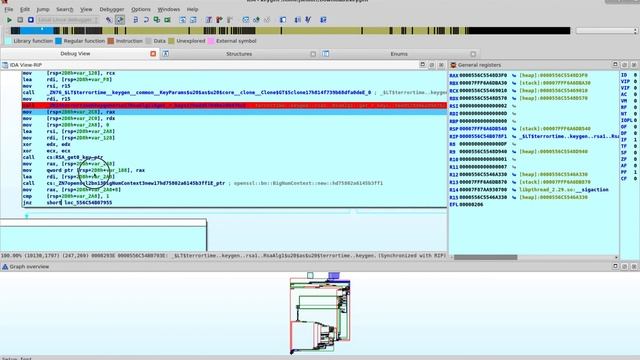Click the RAX register value
The width and height of the screenshot is (640, 360).
pyautogui.click(x=483, y=76)
